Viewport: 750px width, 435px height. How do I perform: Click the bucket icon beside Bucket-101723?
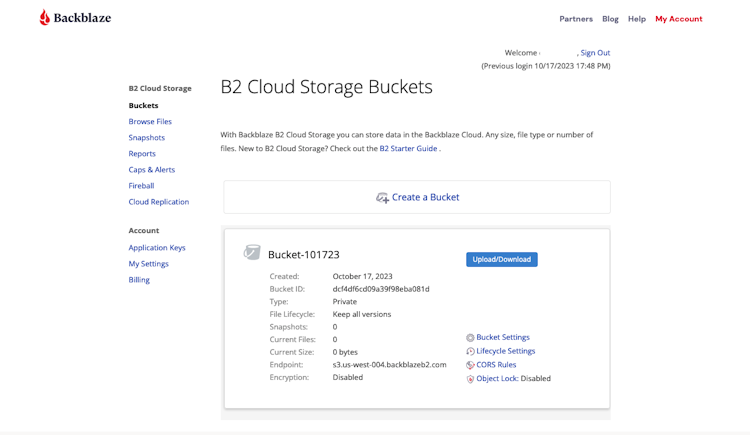[x=252, y=253]
